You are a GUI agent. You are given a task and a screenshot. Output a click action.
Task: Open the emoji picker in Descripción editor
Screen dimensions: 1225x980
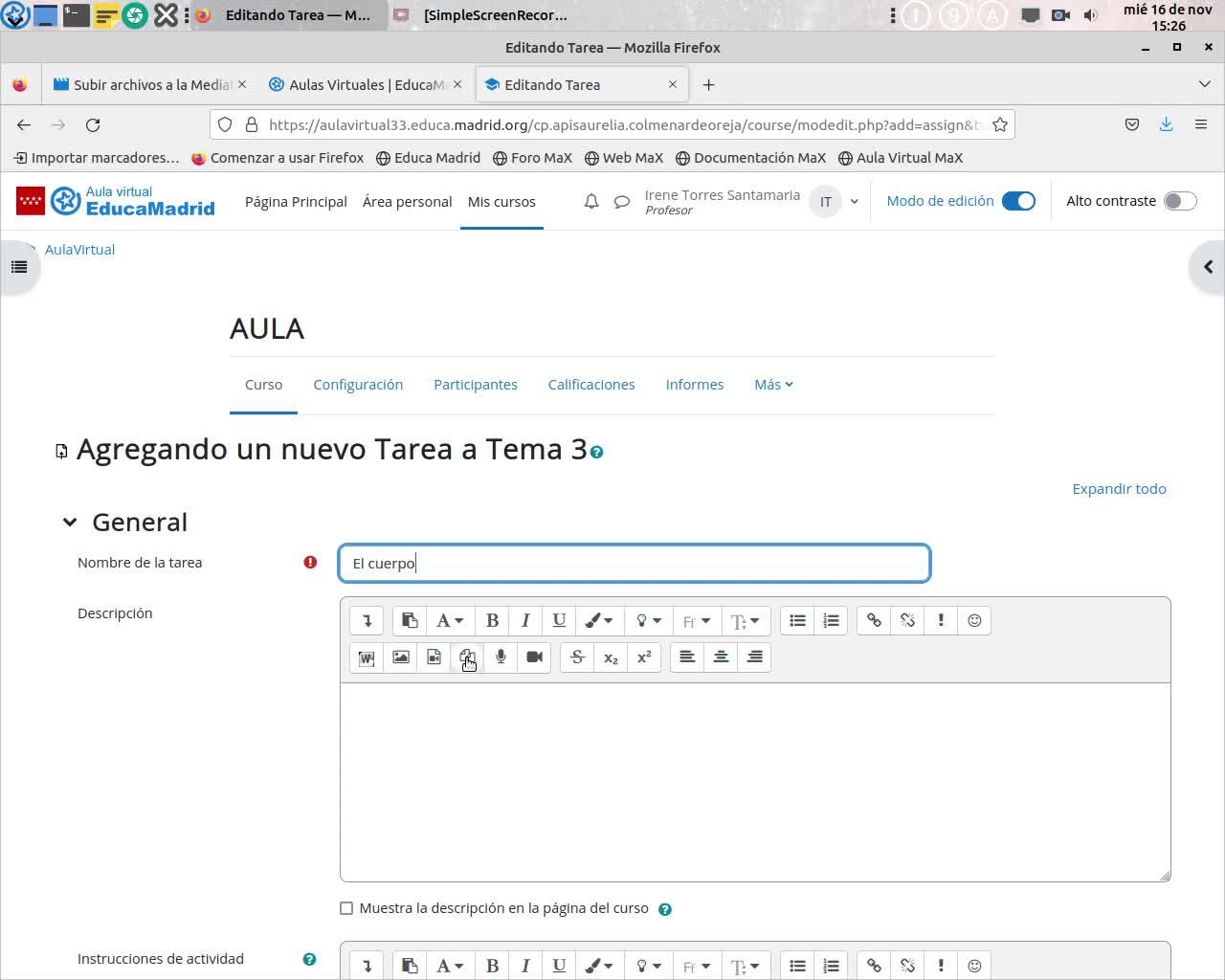click(974, 620)
